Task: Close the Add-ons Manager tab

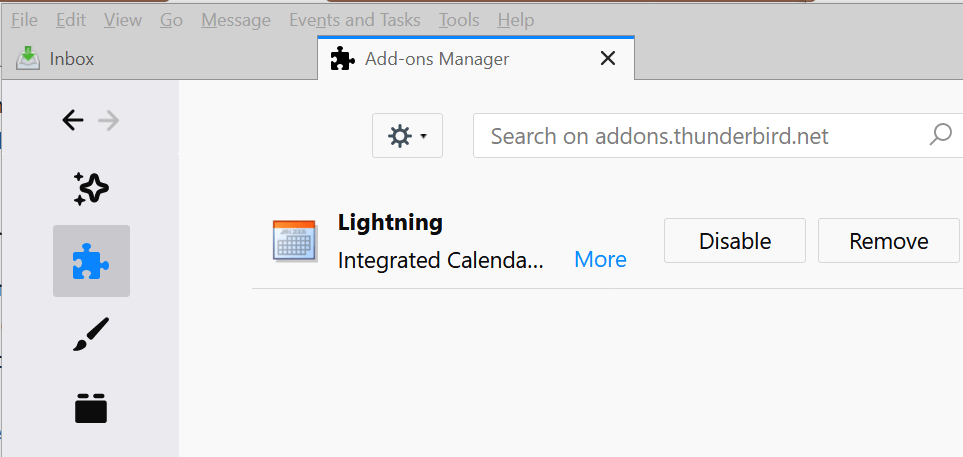Action: [607, 58]
